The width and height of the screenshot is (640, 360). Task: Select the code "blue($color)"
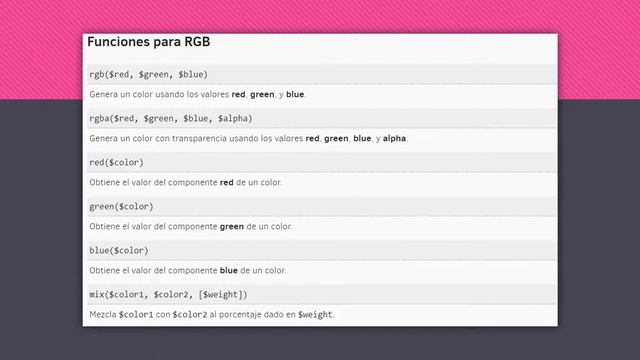(x=119, y=251)
